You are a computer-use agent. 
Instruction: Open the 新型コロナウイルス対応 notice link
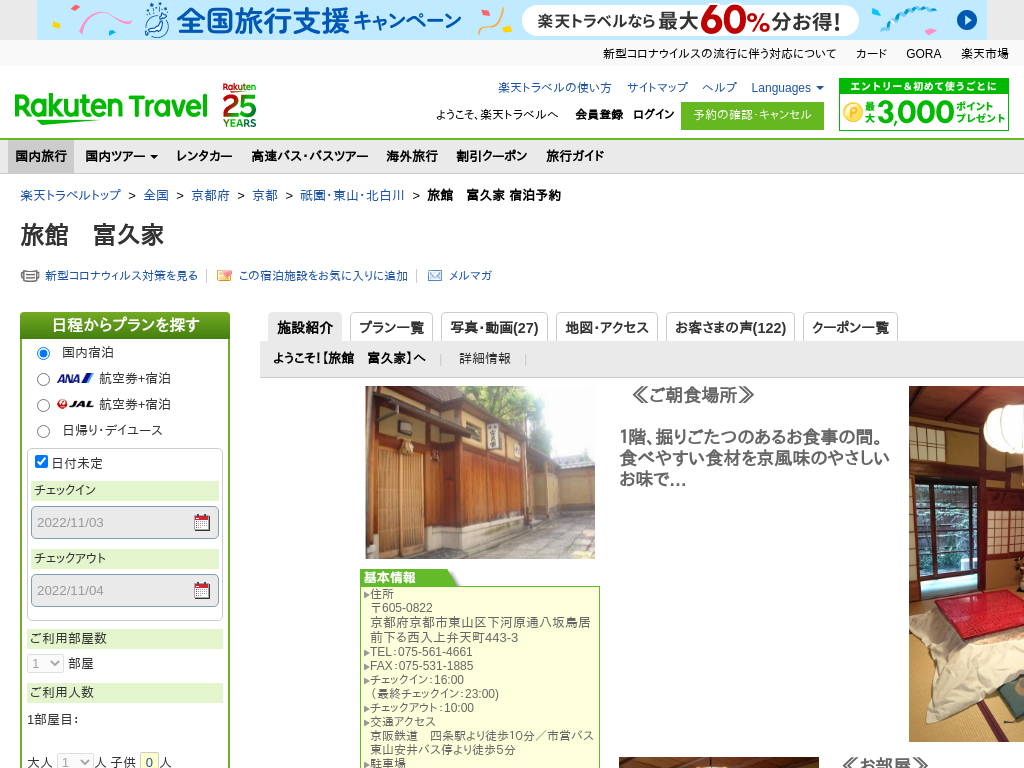coord(719,54)
